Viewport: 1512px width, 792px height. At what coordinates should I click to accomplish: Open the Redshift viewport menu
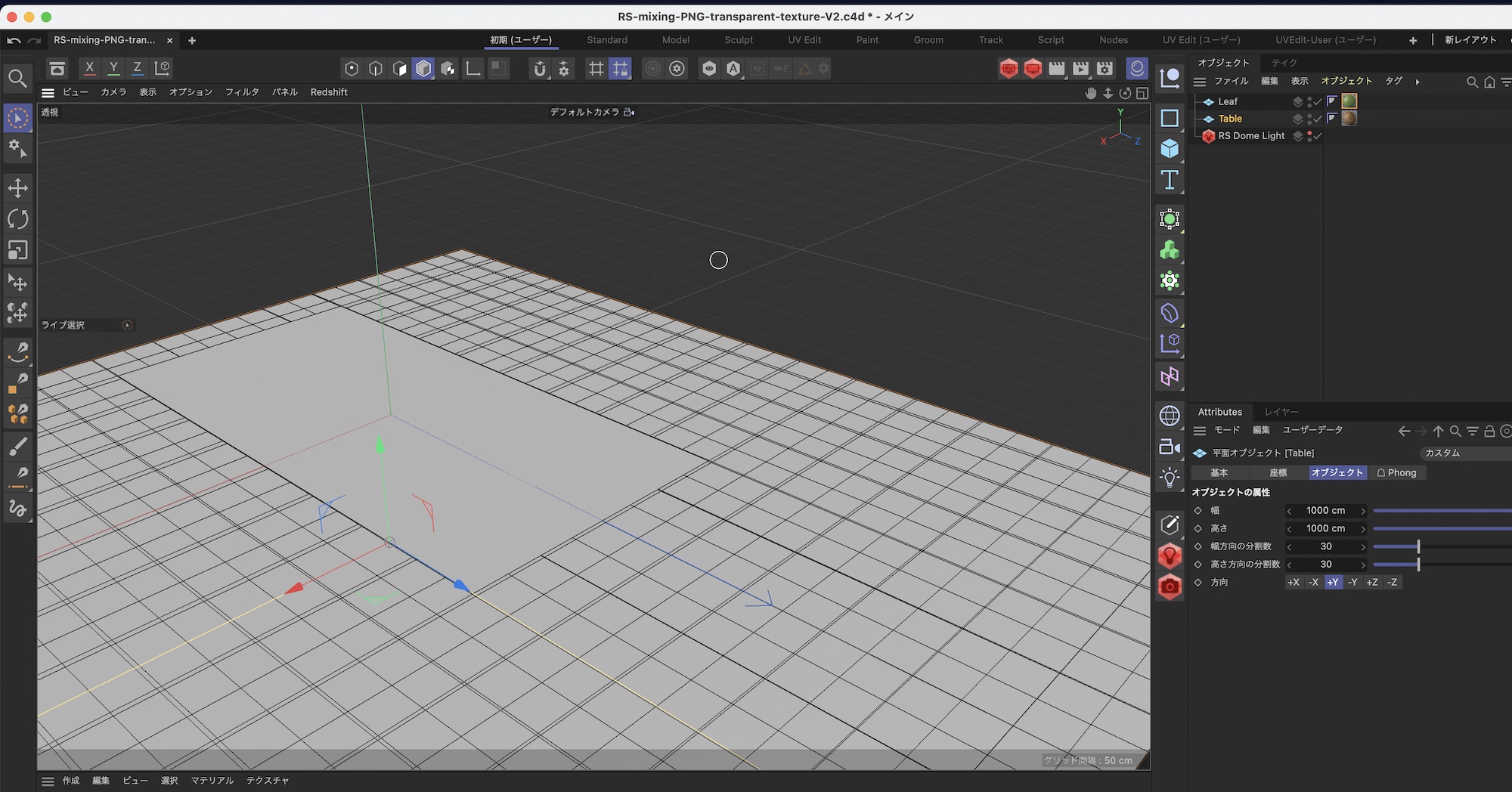click(x=329, y=92)
